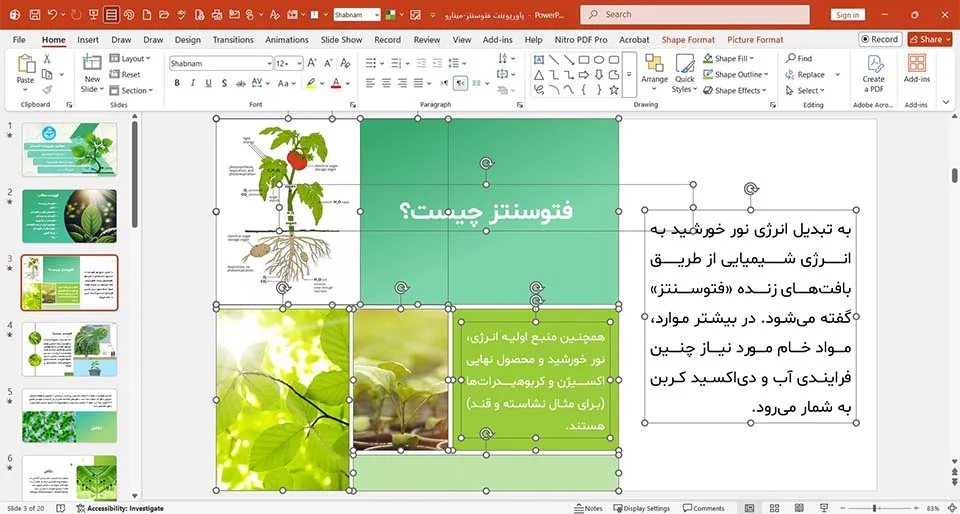The image size is (960, 514).
Task: Click the Record button at top right
Action: click(x=880, y=39)
